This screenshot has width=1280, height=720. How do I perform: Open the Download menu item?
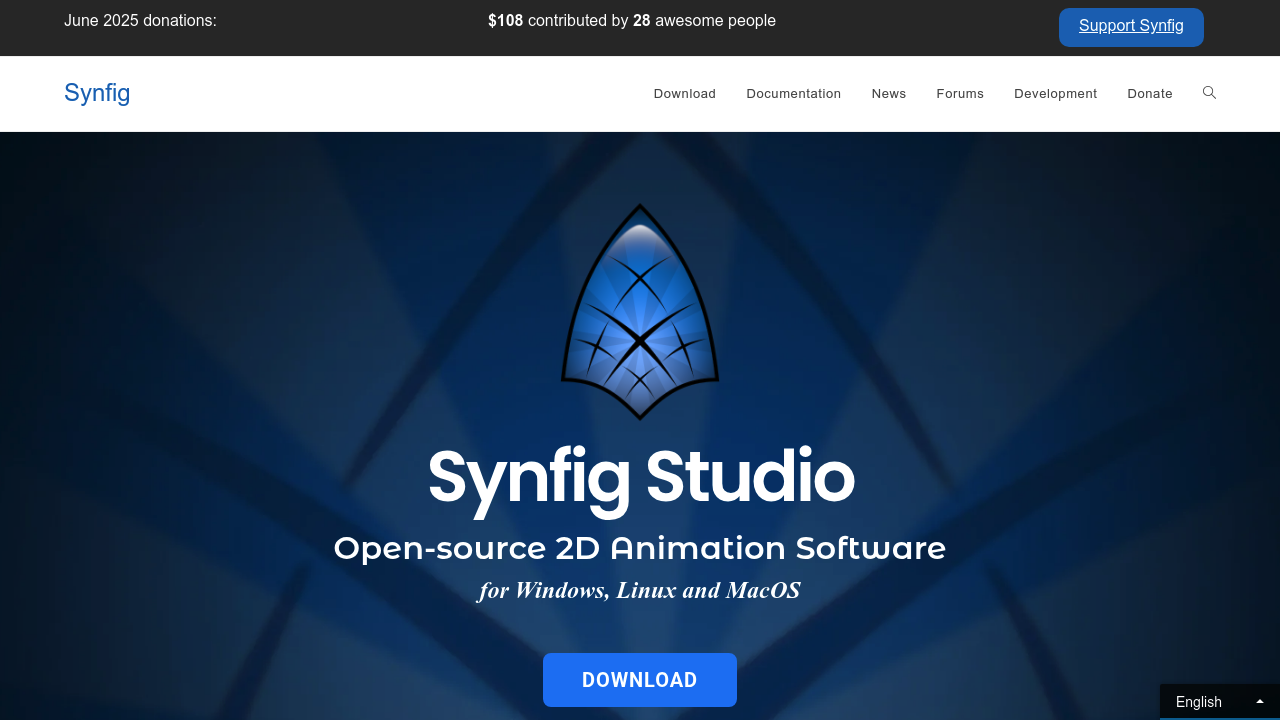684,93
